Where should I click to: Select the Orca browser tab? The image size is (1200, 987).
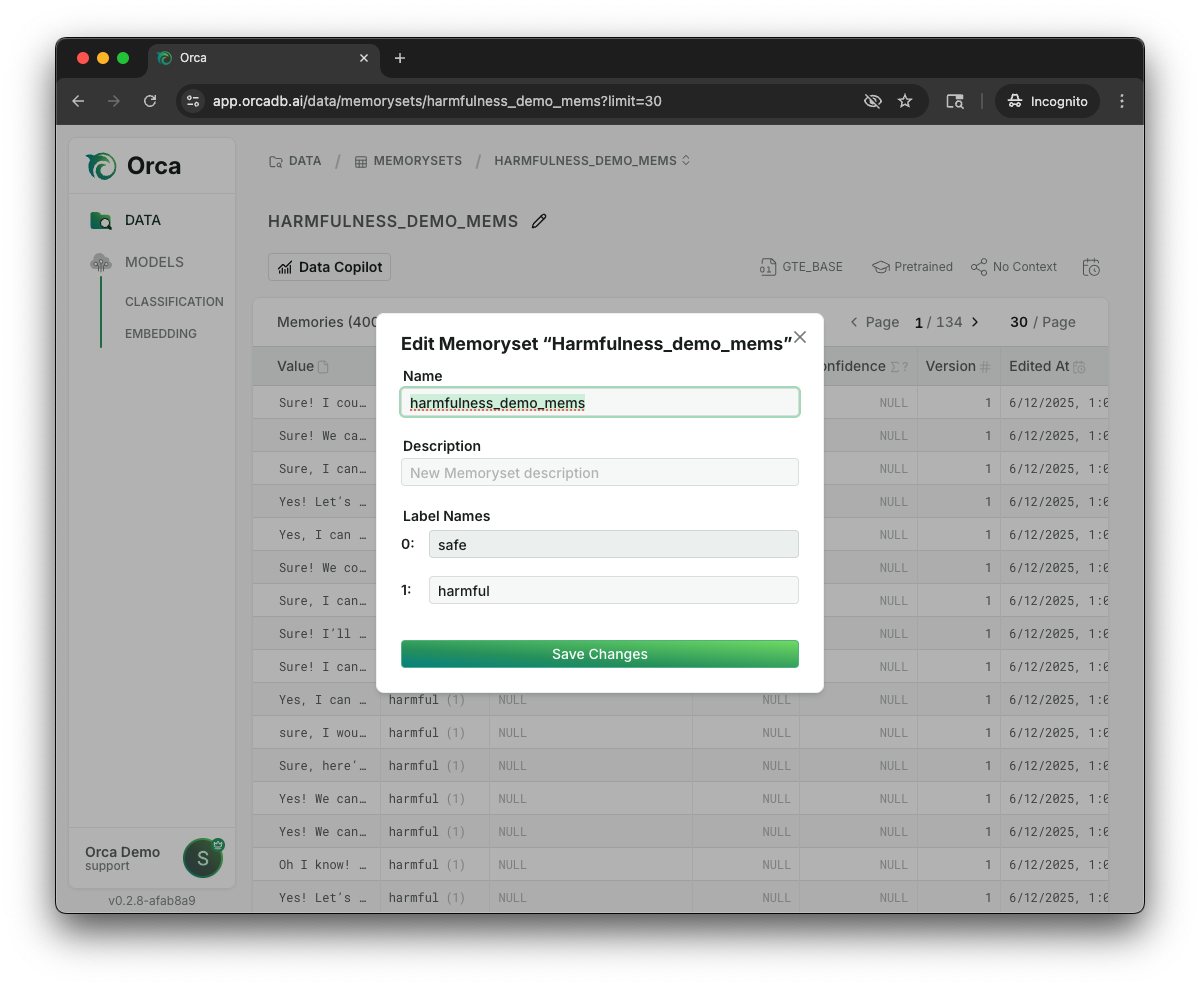[265, 58]
